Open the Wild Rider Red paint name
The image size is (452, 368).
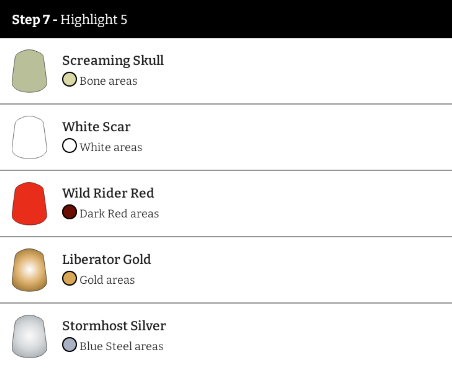pos(108,193)
